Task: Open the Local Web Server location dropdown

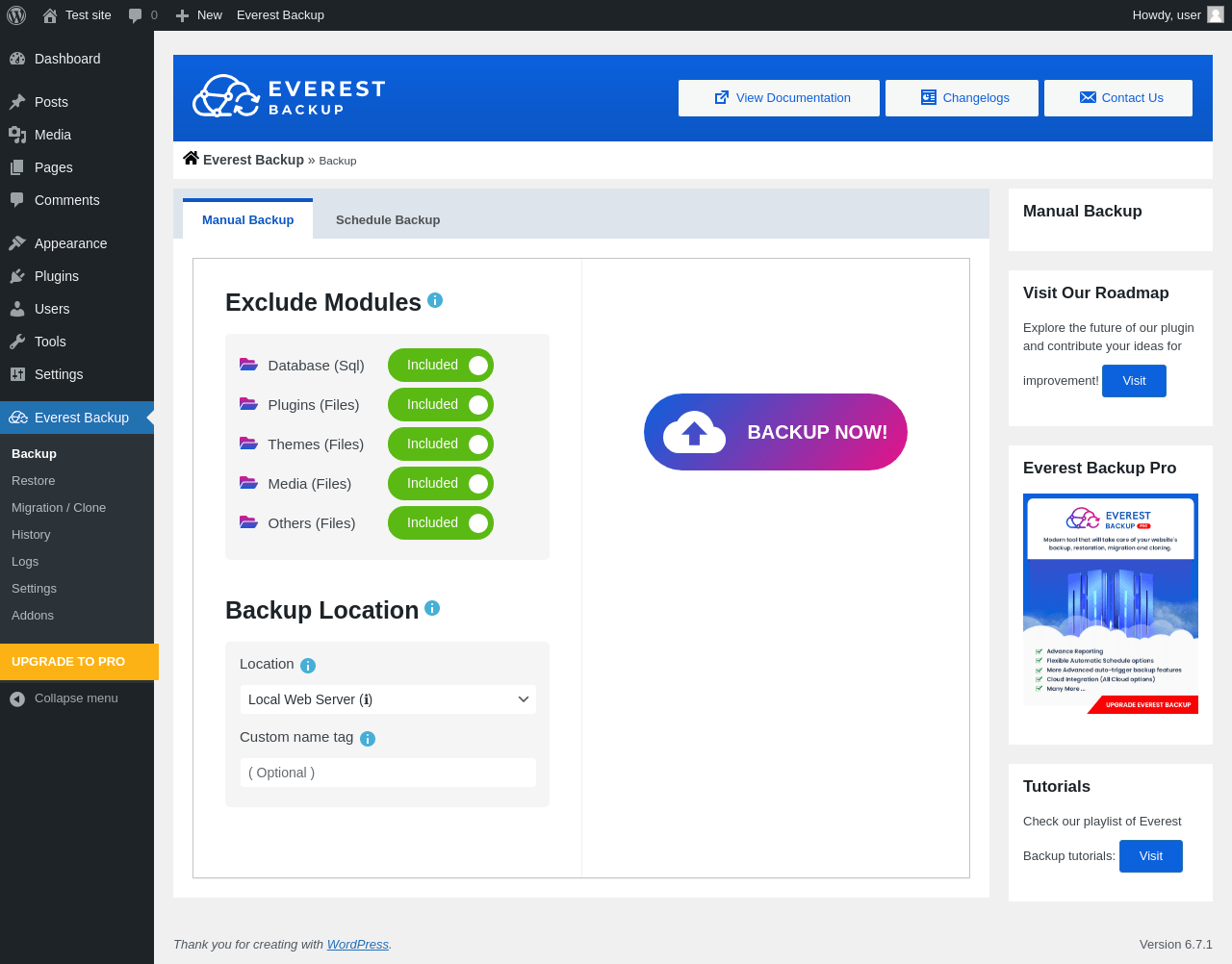Action: 388,699
